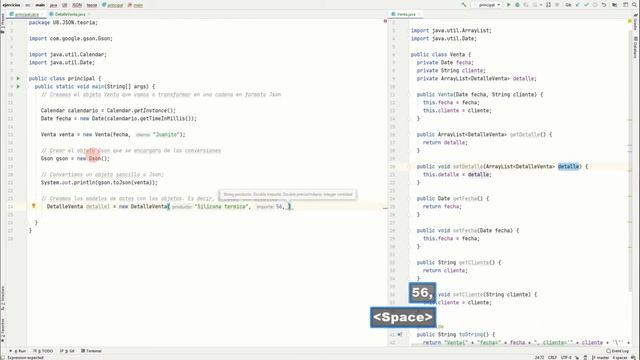Click the run gutter arrow beside main method
Image resolution: width=640 pixels, height=360 pixels.
click(x=18, y=87)
